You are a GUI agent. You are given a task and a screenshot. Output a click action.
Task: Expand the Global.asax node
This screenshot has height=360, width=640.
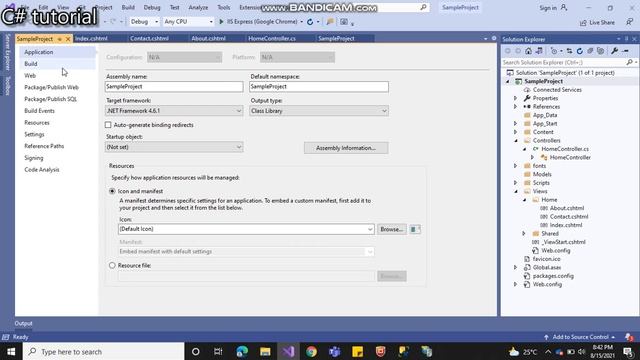[x=516, y=267]
